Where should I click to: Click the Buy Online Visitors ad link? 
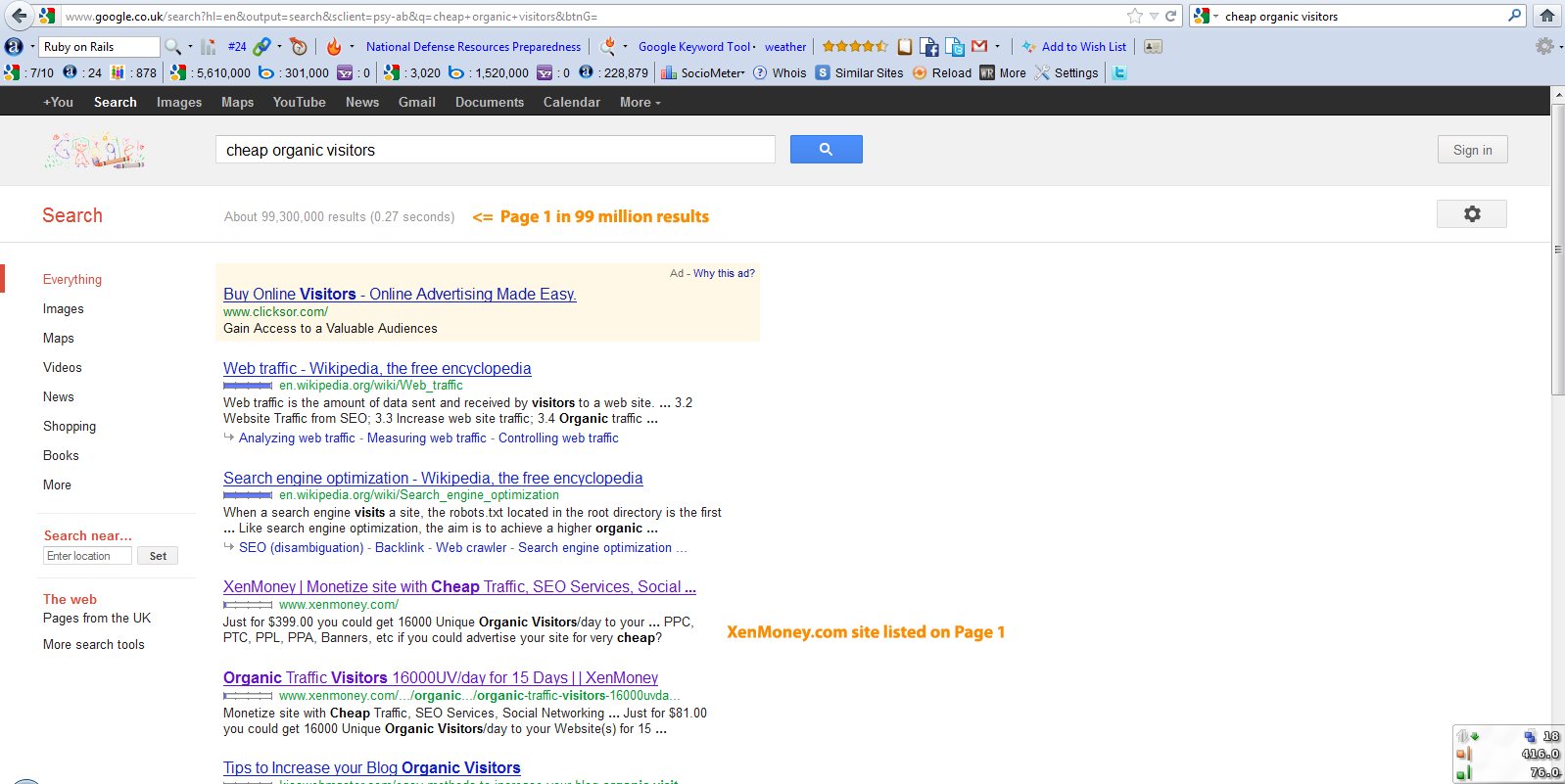coord(400,294)
